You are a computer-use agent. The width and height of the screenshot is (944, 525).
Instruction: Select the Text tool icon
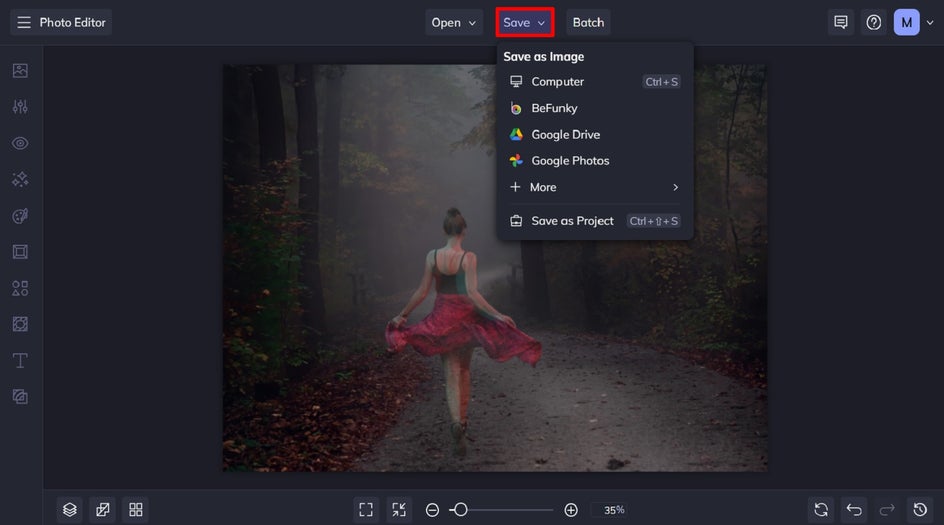point(20,360)
